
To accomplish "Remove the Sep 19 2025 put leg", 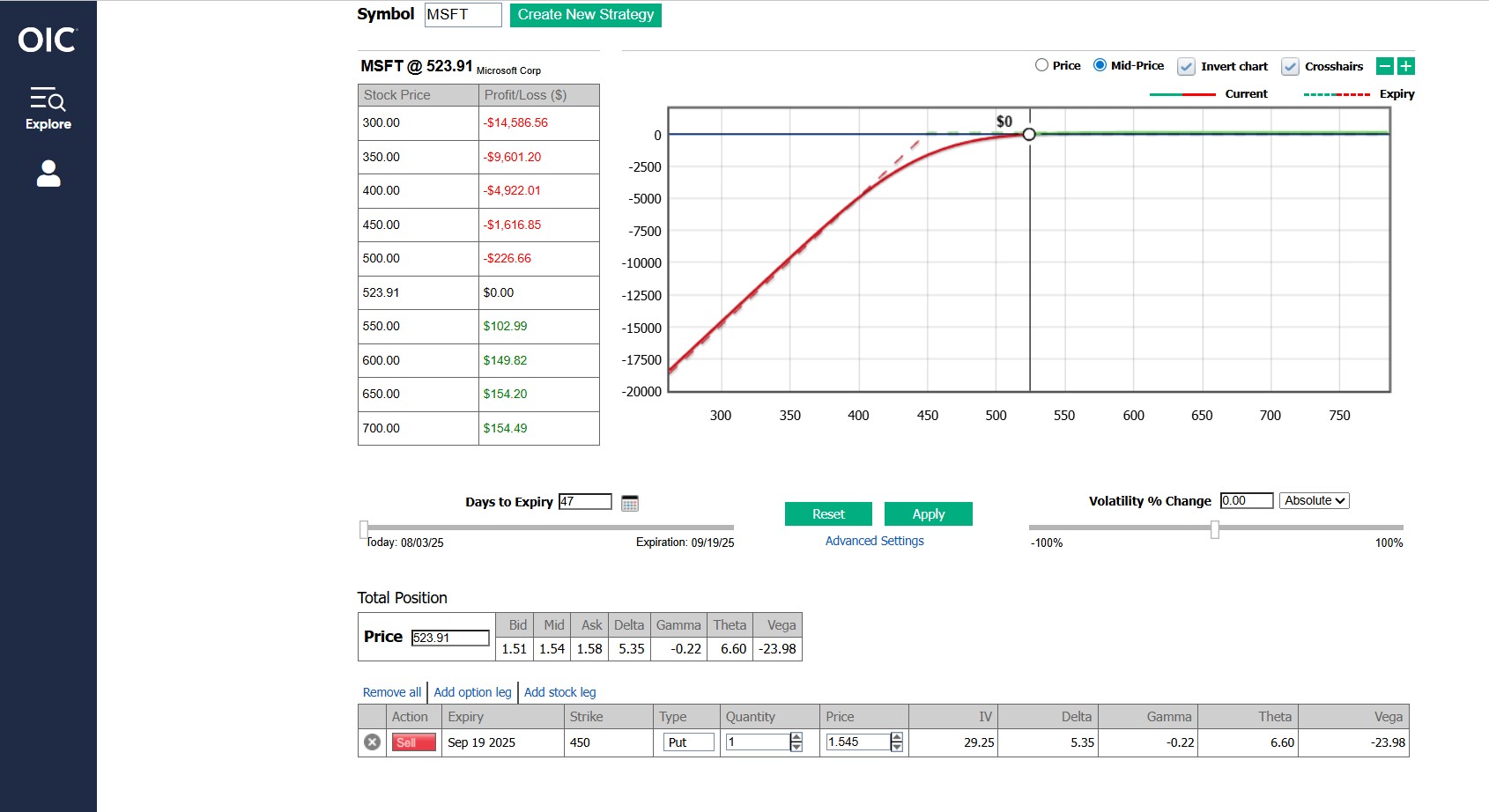I will tap(373, 742).
